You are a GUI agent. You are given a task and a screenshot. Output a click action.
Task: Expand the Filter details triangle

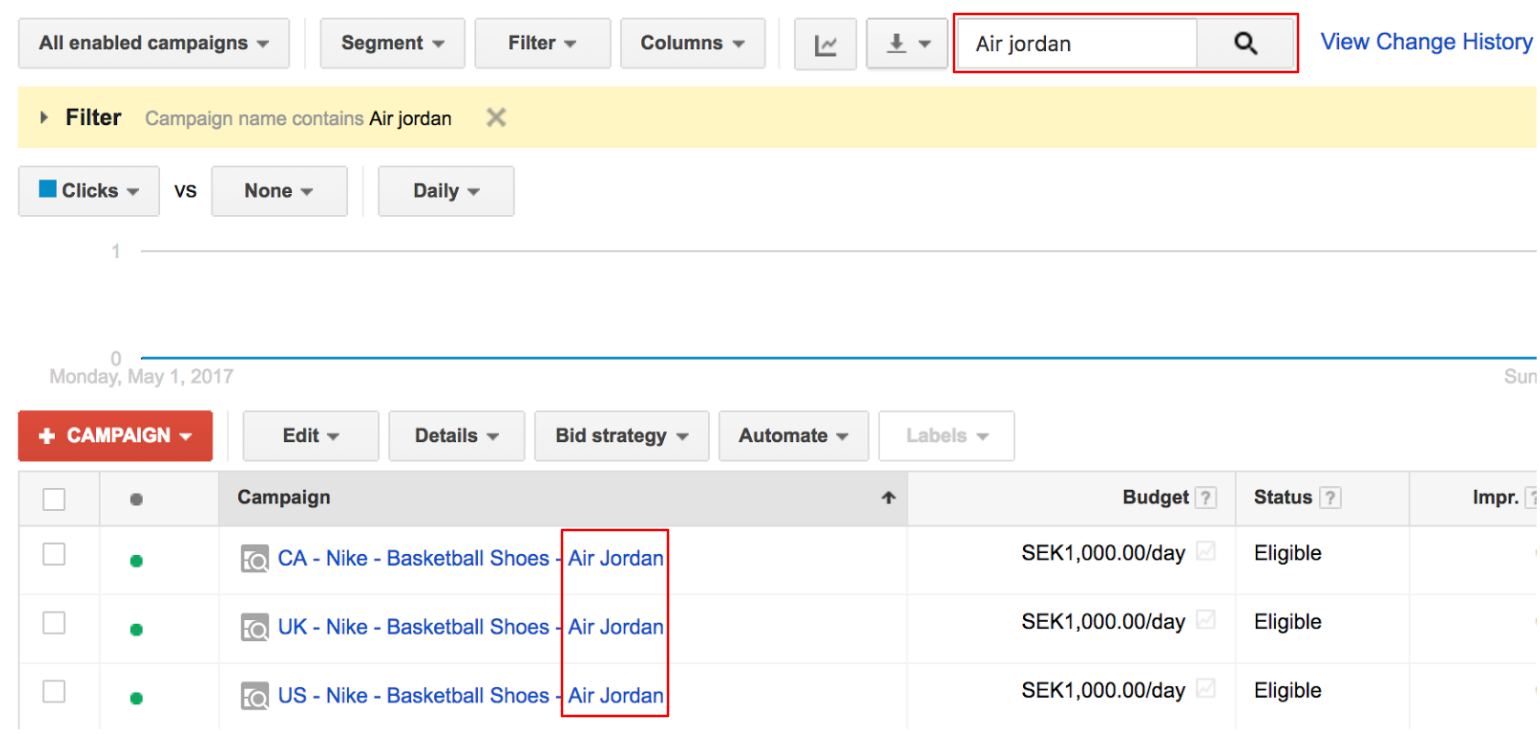tap(44, 118)
